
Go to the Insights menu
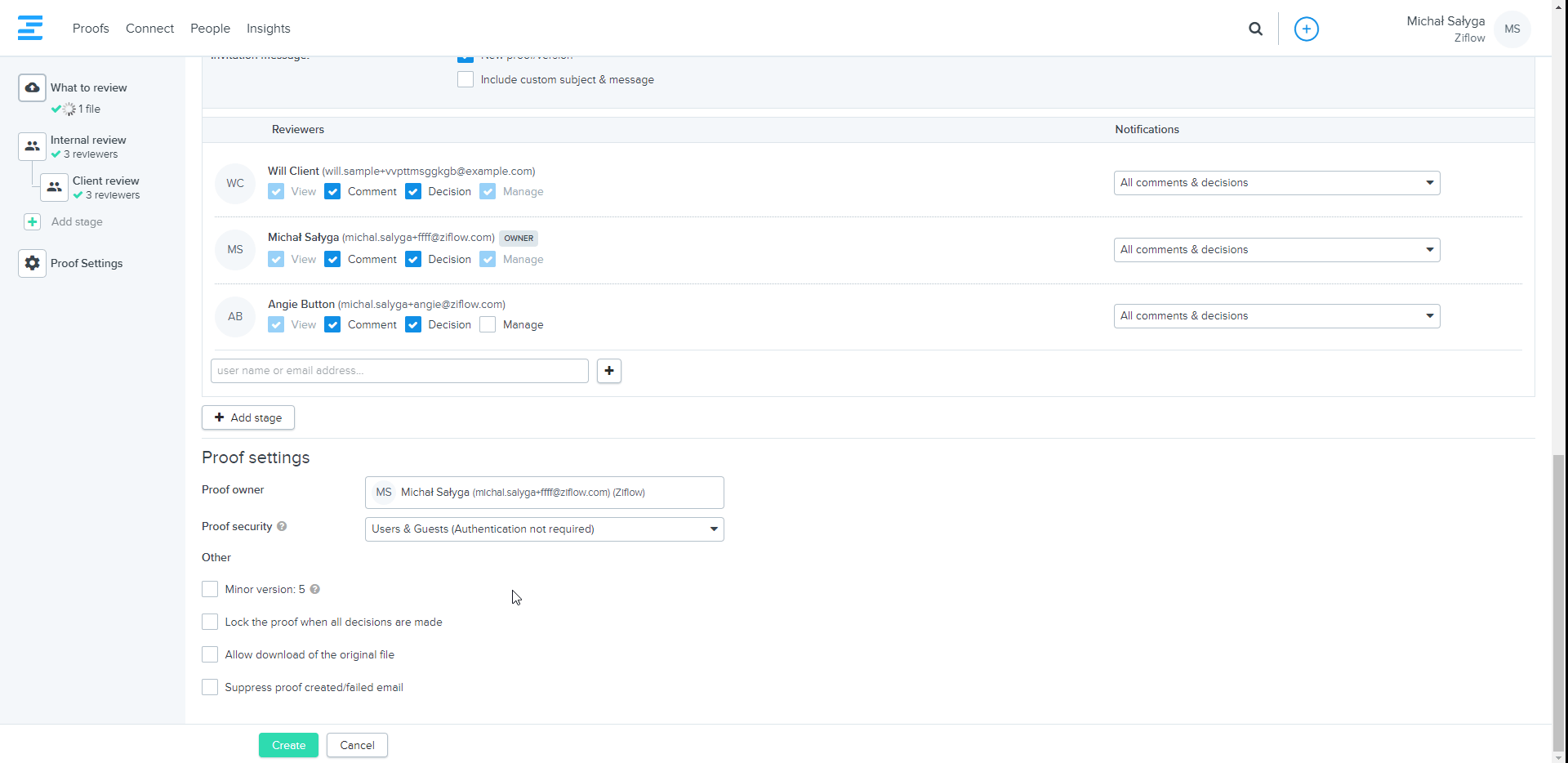pos(268,29)
